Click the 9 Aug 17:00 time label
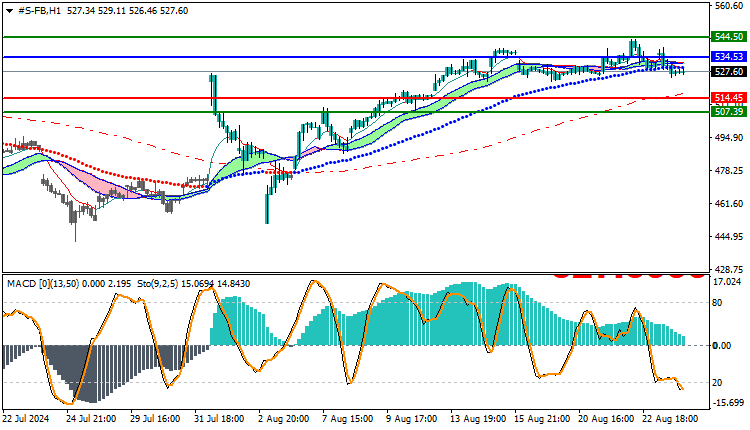This screenshot has width=750, height=430. [411, 419]
